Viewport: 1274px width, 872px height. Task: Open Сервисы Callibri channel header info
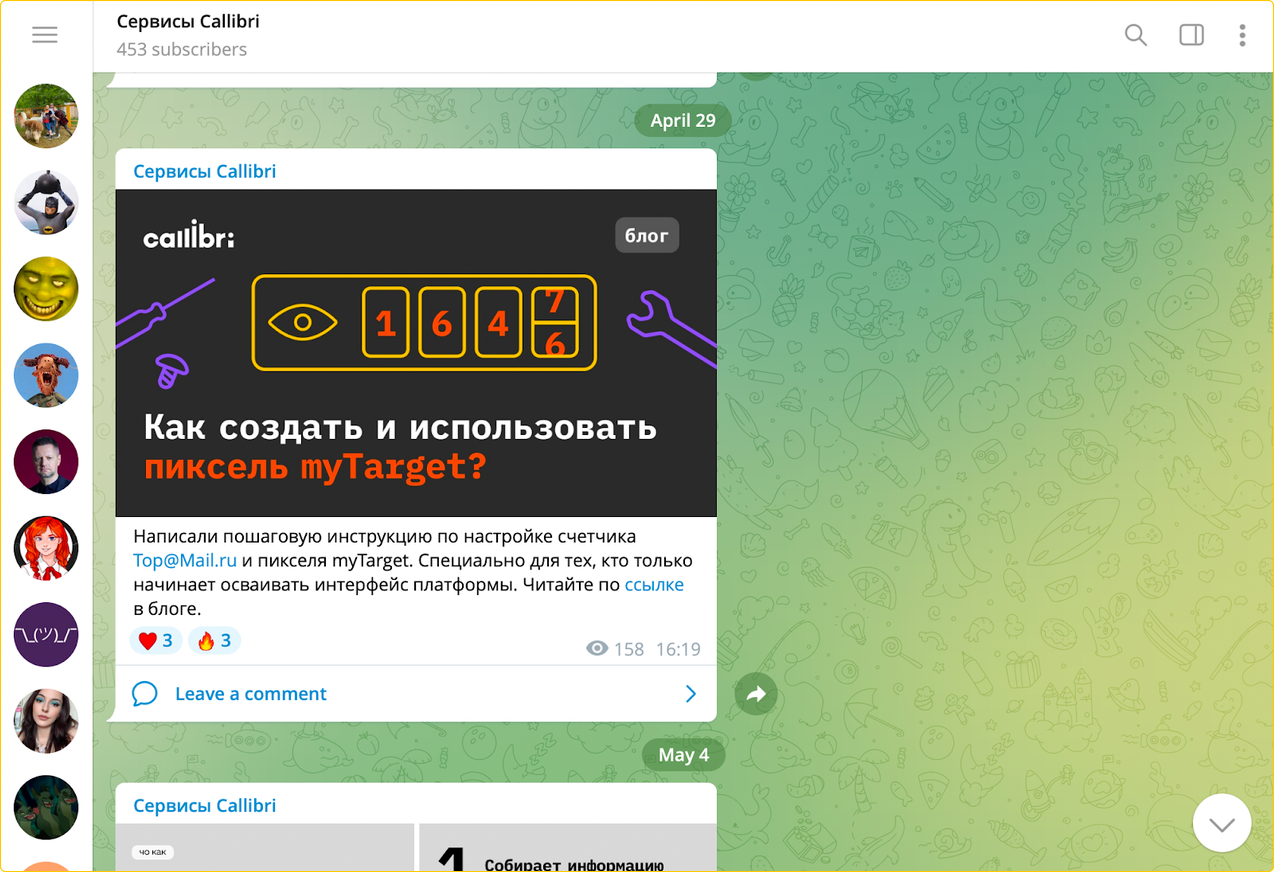point(188,34)
